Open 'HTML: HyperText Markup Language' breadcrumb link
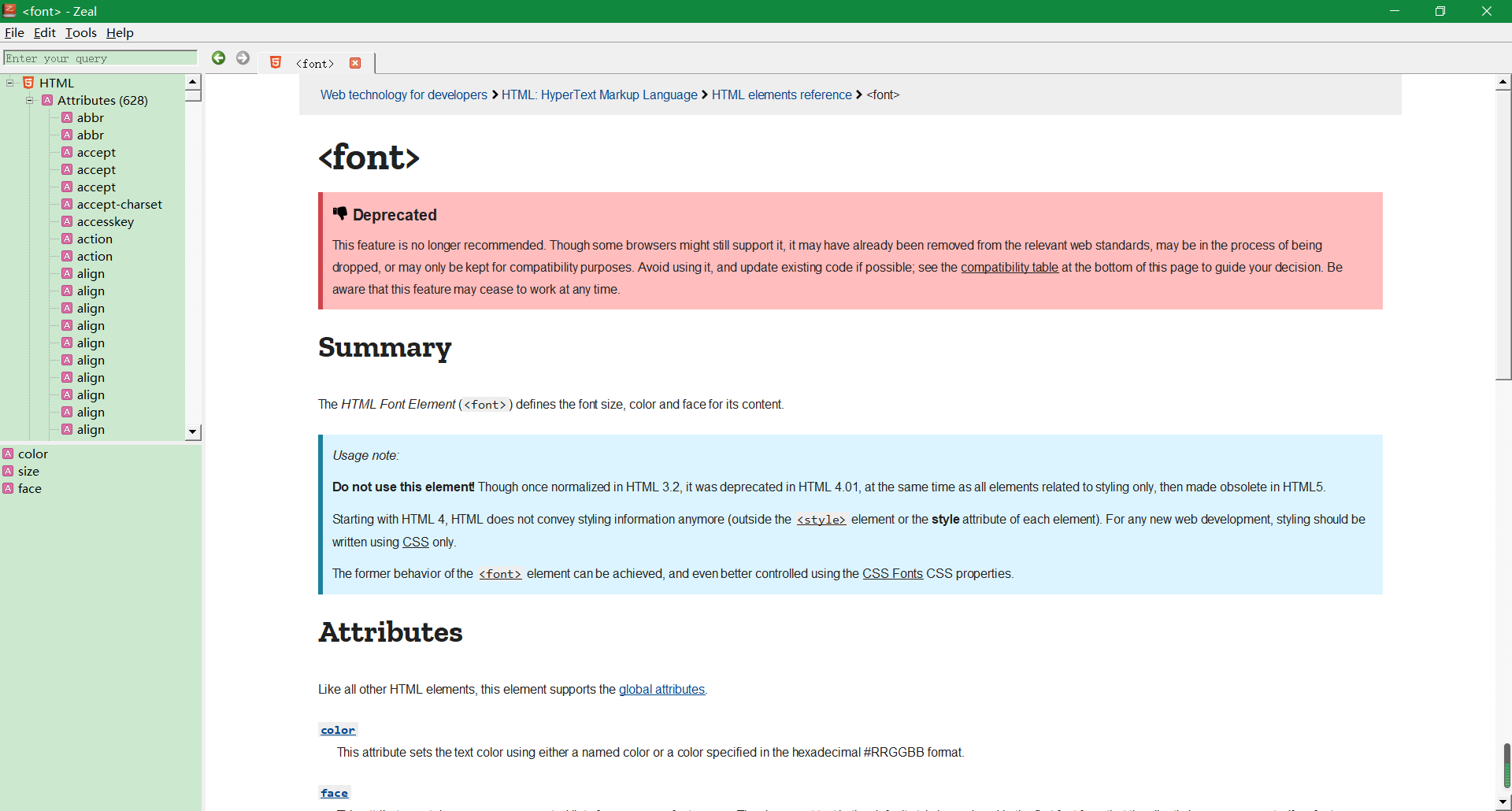Viewport: 1512px width, 811px height. pyautogui.click(x=599, y=94)
